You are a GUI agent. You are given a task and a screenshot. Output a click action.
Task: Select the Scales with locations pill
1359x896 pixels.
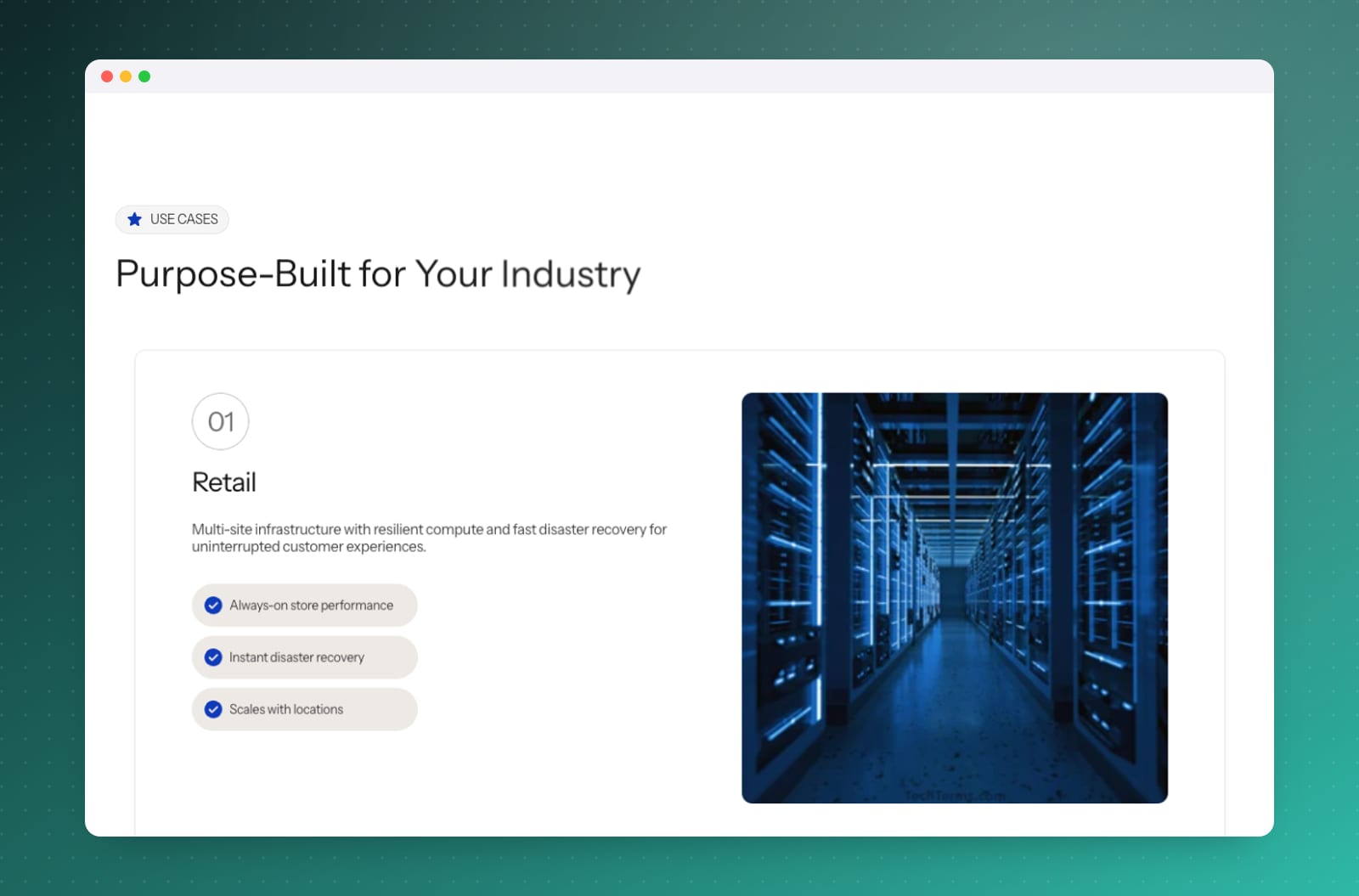[304, 709]
